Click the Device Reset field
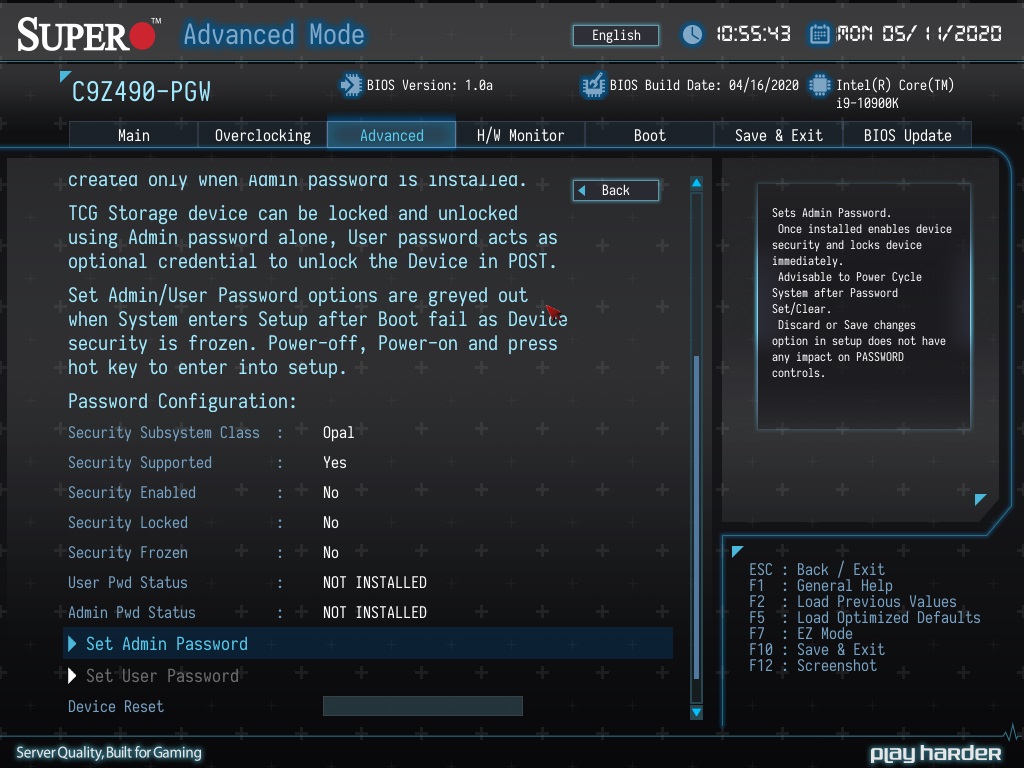 tap(422, 706)
